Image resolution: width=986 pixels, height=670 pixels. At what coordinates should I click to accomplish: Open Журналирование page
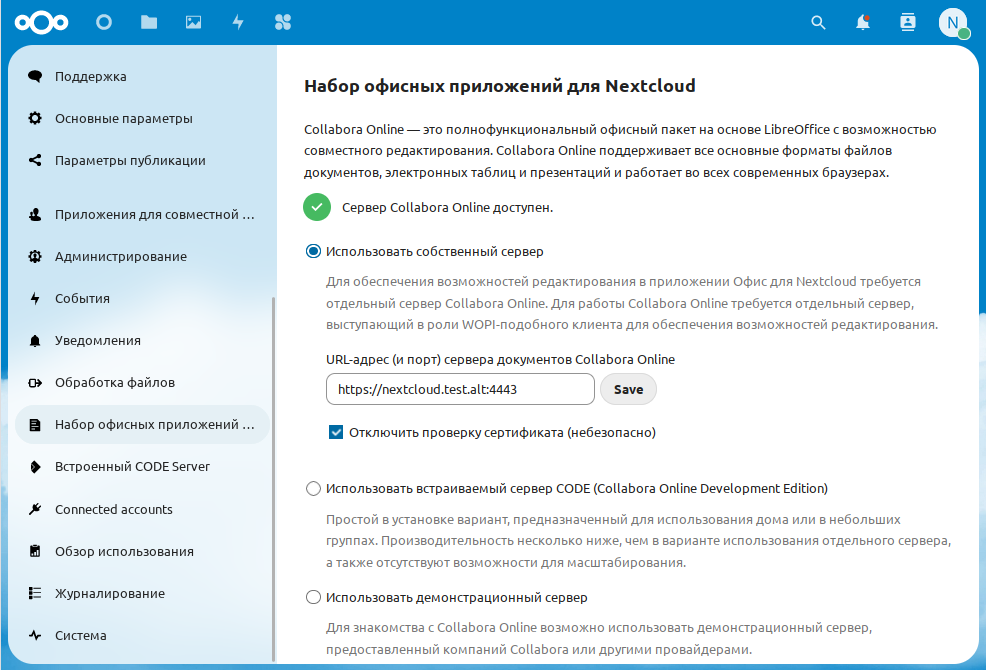[x=142, y=593]
